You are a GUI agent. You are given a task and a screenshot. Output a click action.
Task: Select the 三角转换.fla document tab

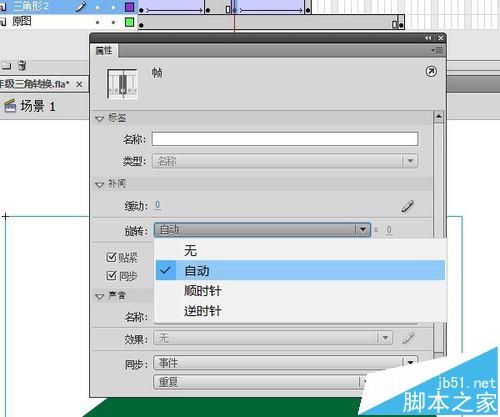coord(34,84)
